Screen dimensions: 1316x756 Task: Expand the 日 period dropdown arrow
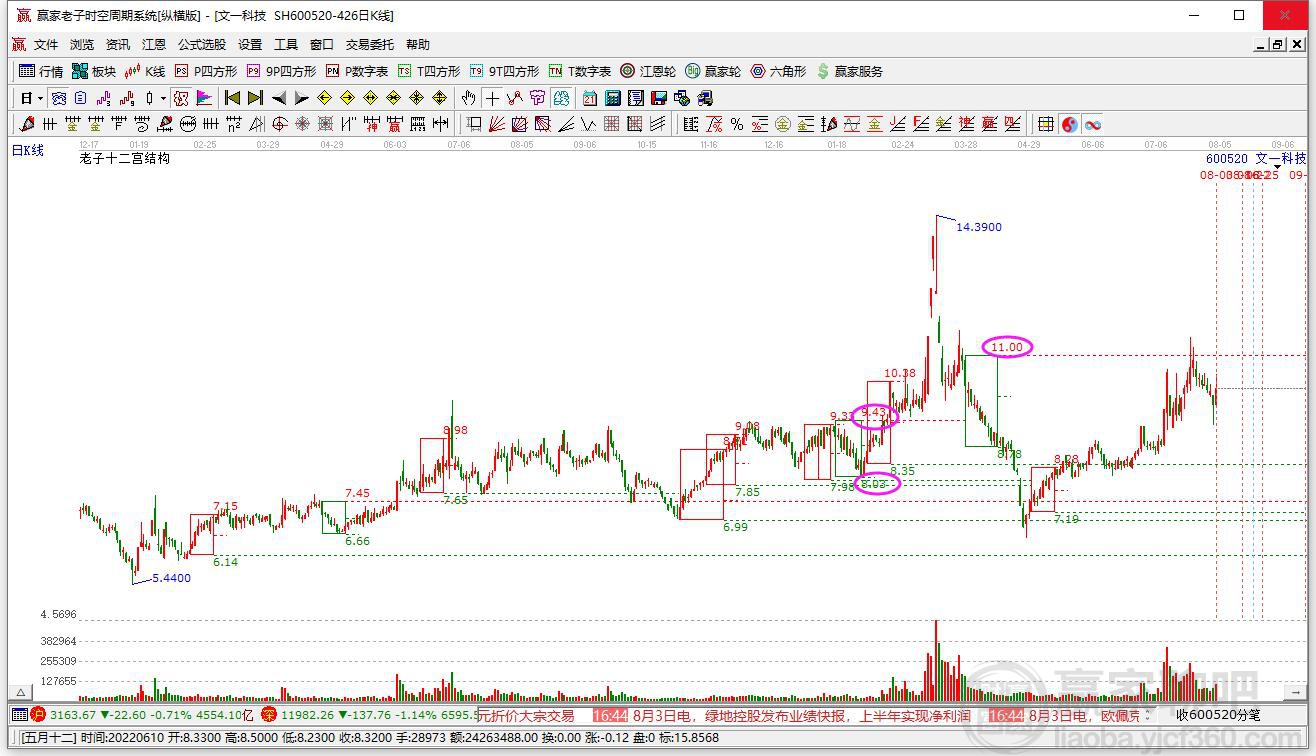40,98
